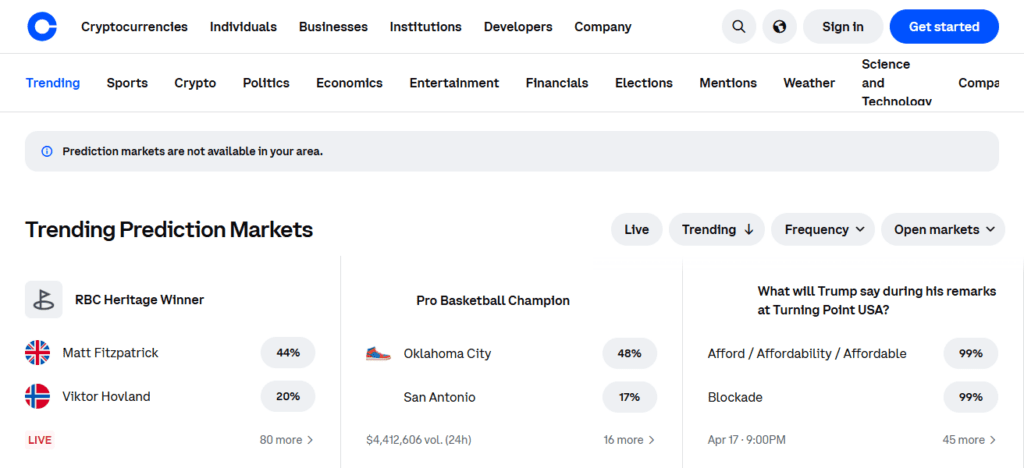Select San Antonio 17% odds button
Viewport: 1024px width, 468px height.
coord(630,396)
